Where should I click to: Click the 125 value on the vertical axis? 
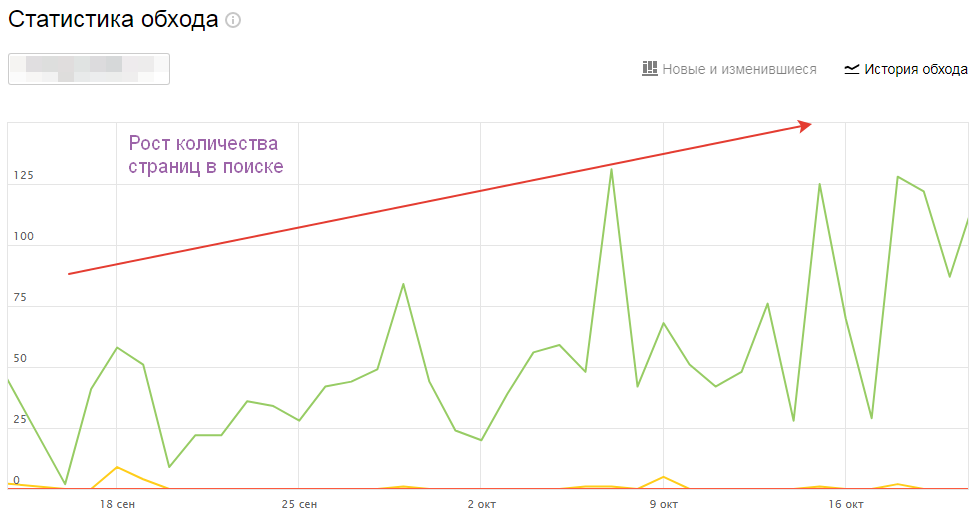tap(23, 176)
